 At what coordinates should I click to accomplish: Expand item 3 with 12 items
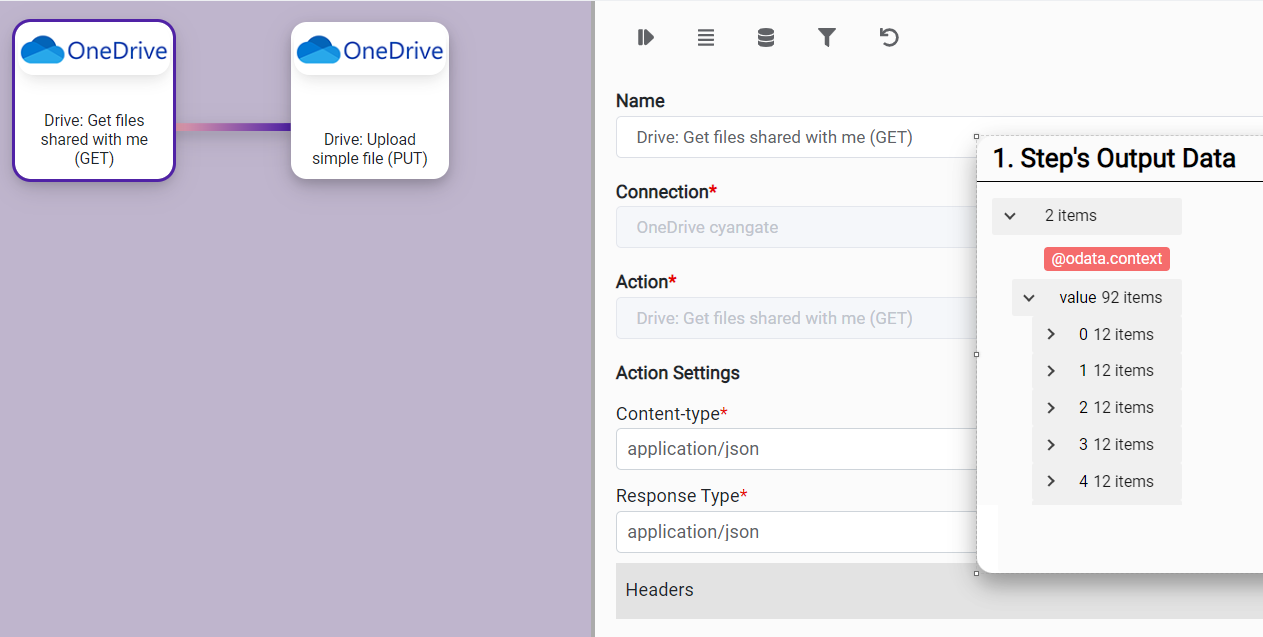pyautogui.click(x=1051, y=445)
